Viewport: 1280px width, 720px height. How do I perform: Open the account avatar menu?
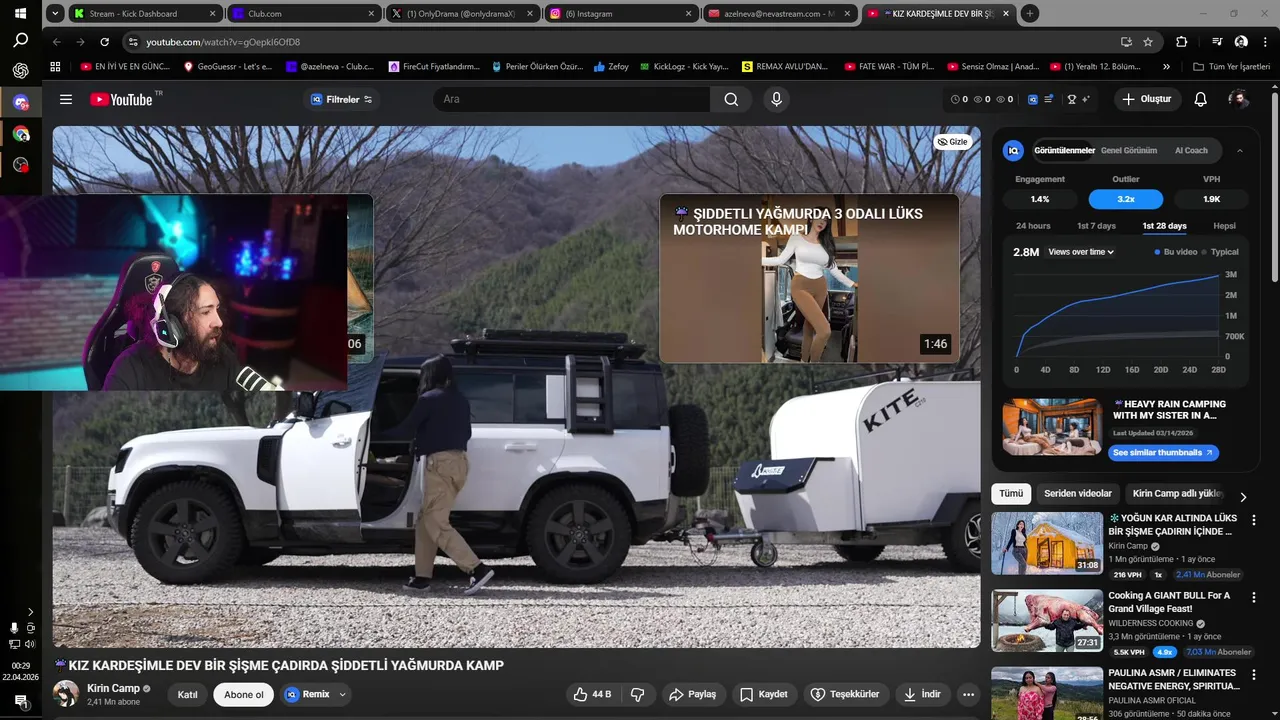pyautogui.click(x=1238, y=99)
